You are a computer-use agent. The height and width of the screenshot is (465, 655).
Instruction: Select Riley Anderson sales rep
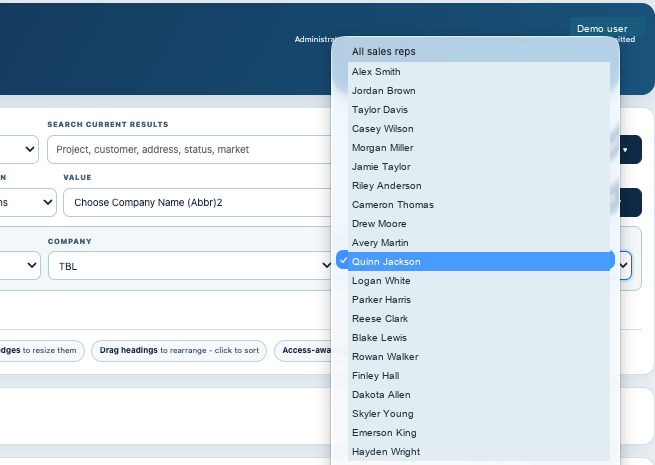click(479, 185)
